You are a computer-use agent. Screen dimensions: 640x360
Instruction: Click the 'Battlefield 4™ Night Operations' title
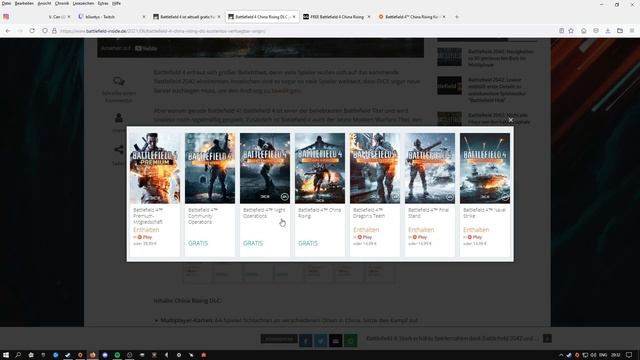[x=264, y=213]
